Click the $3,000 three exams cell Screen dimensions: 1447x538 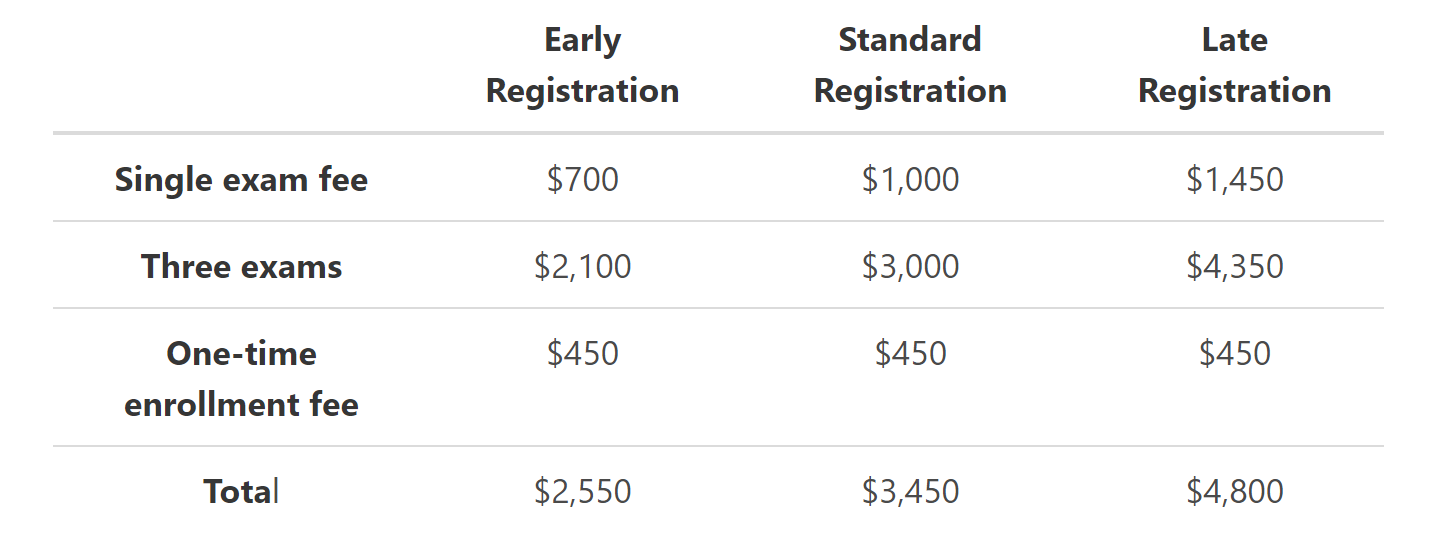(910, 267)
